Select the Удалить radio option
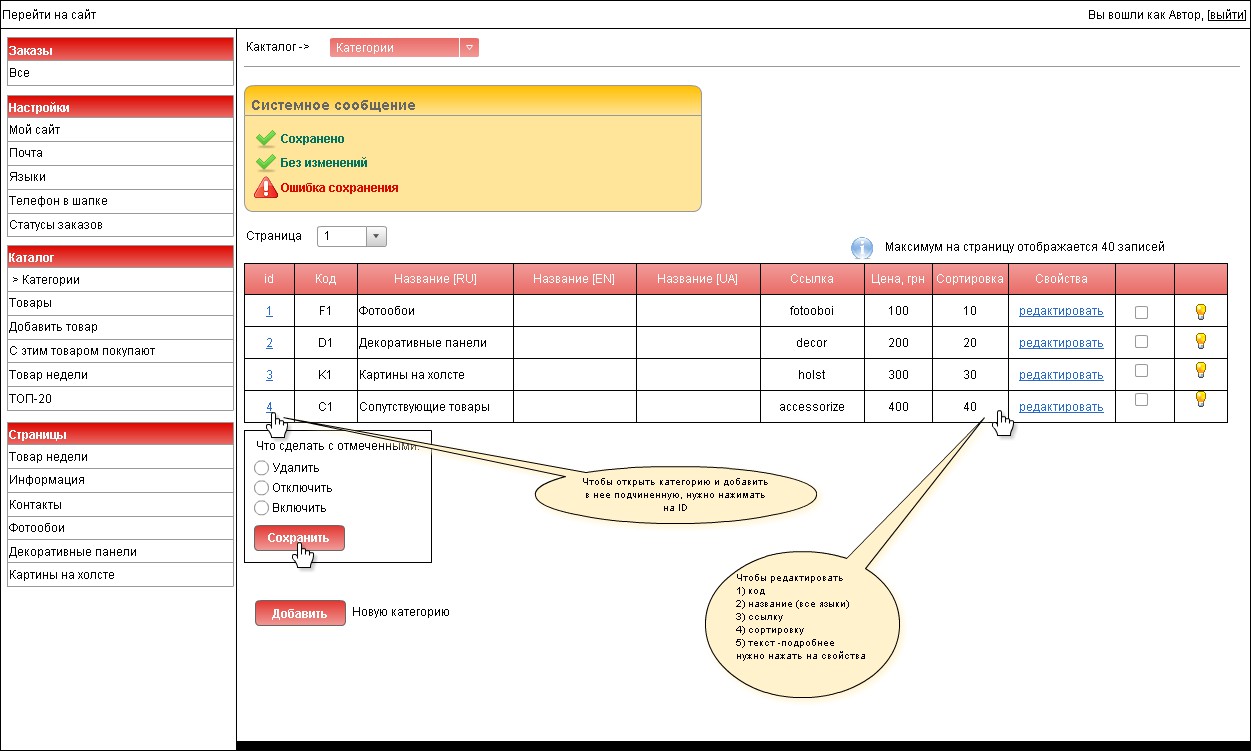Screen dimensions: 1251x751 click(262, 467)
